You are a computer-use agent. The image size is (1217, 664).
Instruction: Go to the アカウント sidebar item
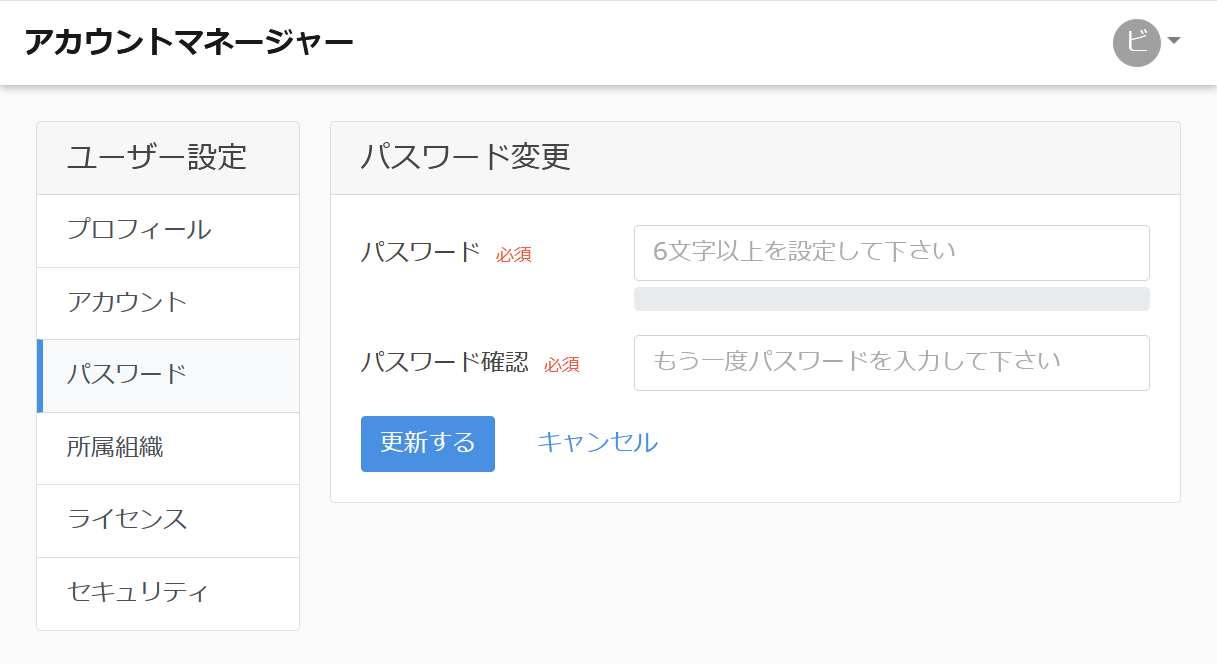click(127, 303)
